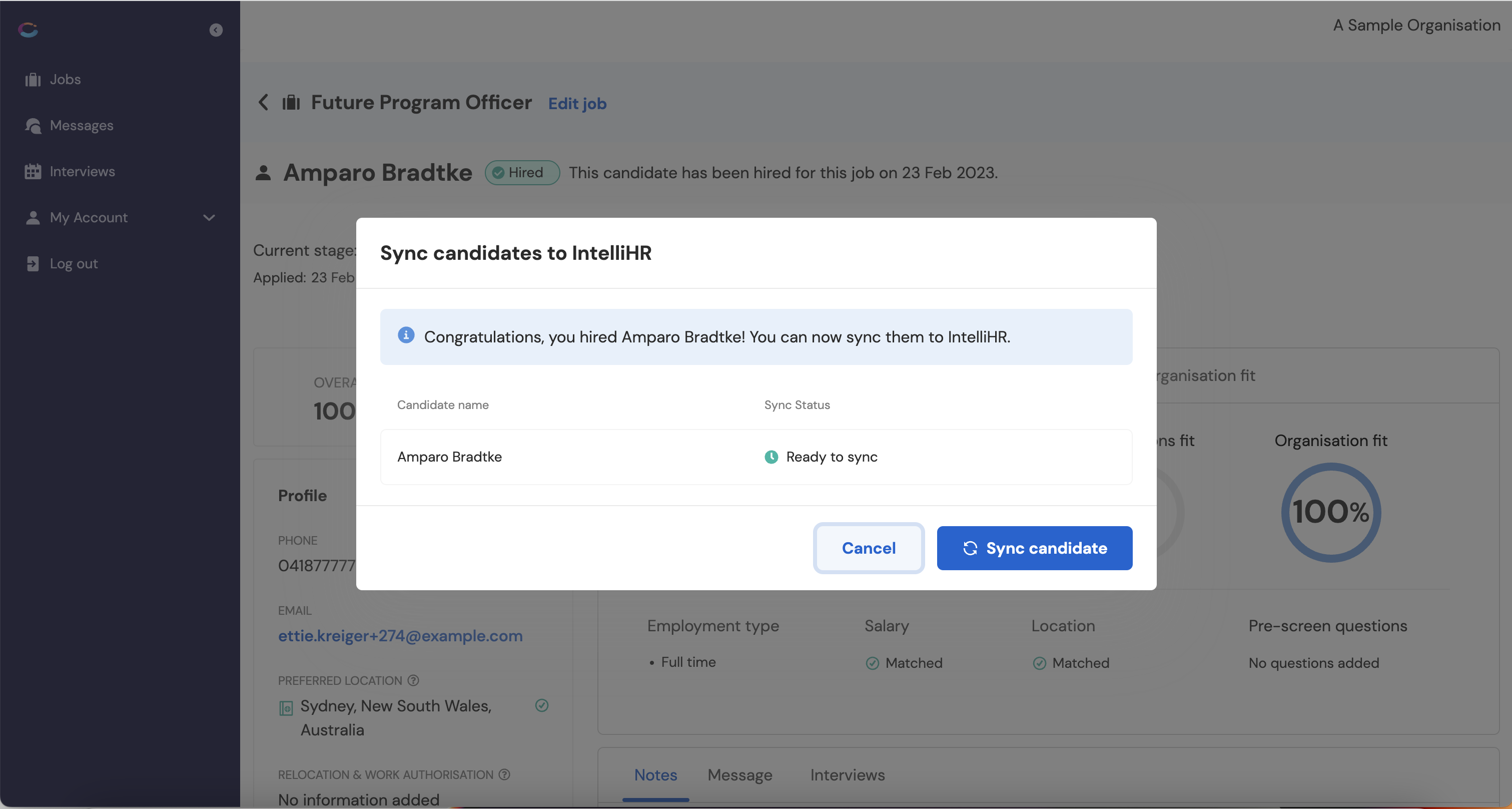Click the No questions added text
This screenshot has width=1512, height=809.
click(x=1313, y=663)
